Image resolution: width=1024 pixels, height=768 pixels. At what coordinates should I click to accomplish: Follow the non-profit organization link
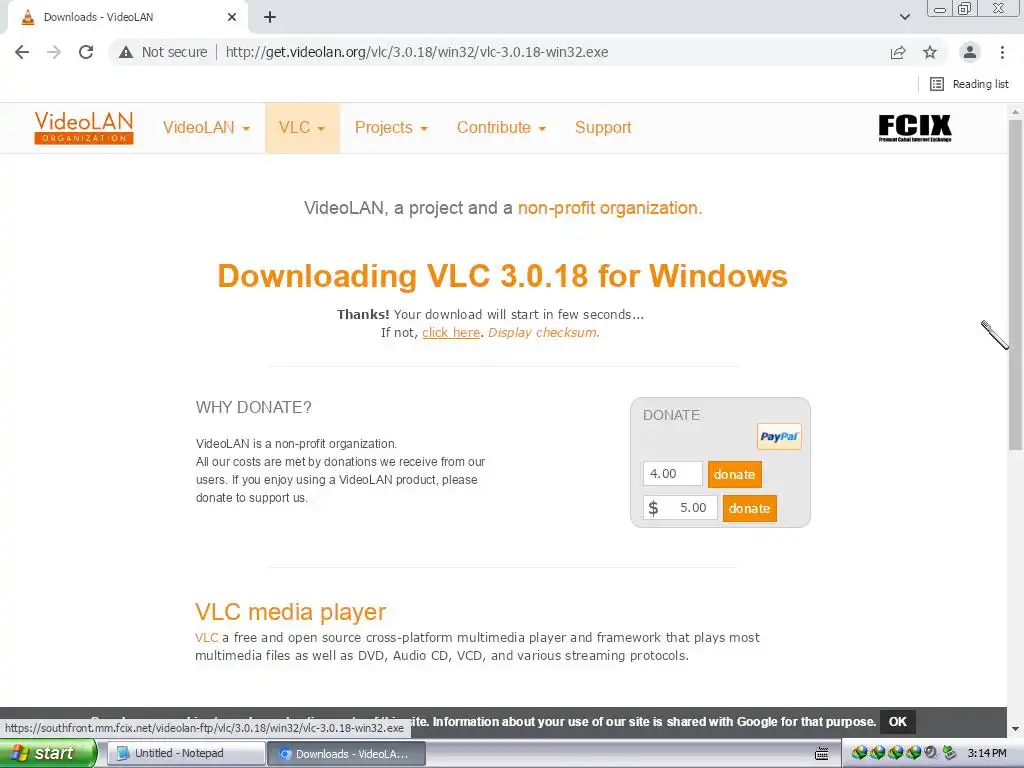click(x=610, y=208)
